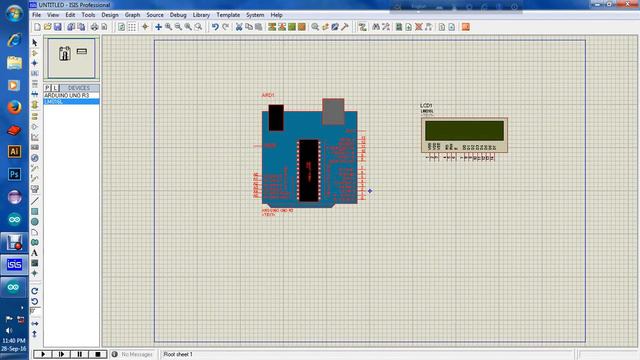Select the Generator mode tool
This screenshot has width=640, height=360.
point(35,158)
